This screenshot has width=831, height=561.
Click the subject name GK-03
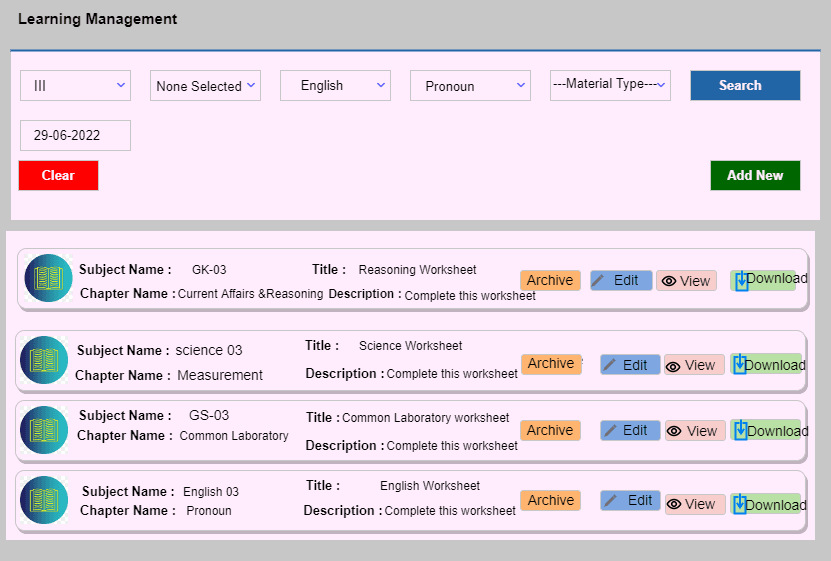pyautogui.click(x=209, y=270)
